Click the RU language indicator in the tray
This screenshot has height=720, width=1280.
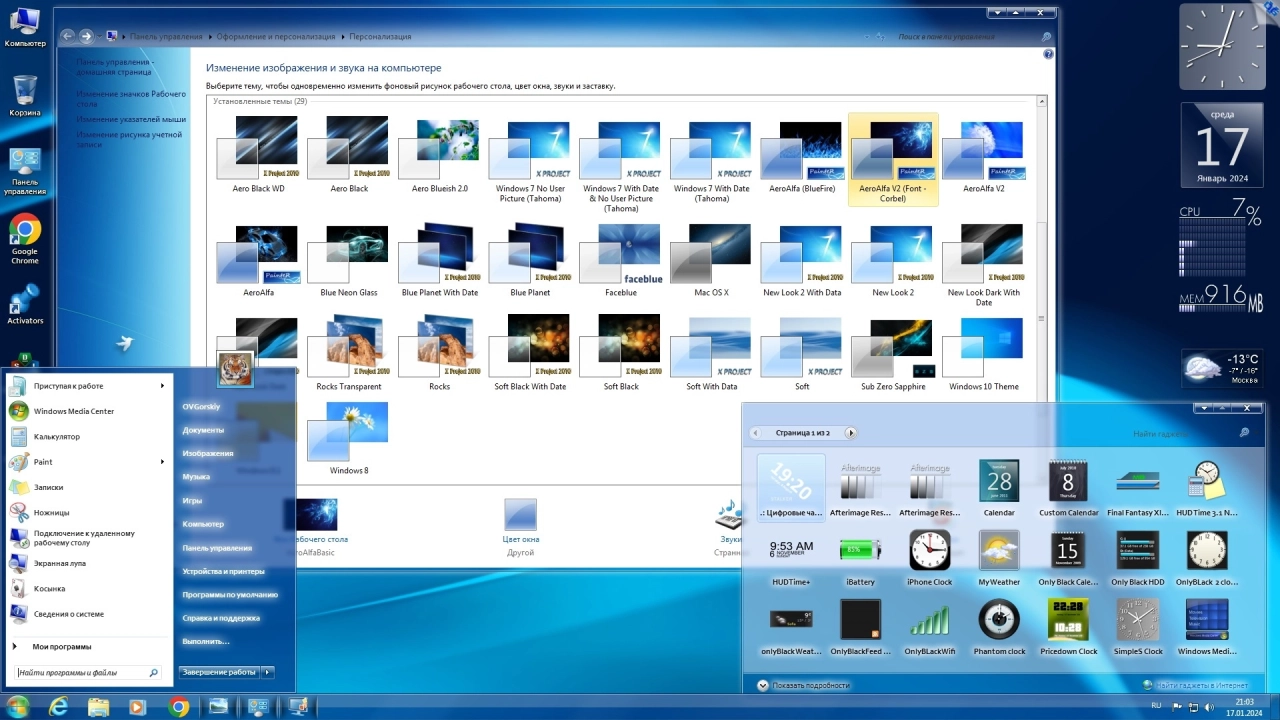pyautogui.click(x=1156, y=705)
